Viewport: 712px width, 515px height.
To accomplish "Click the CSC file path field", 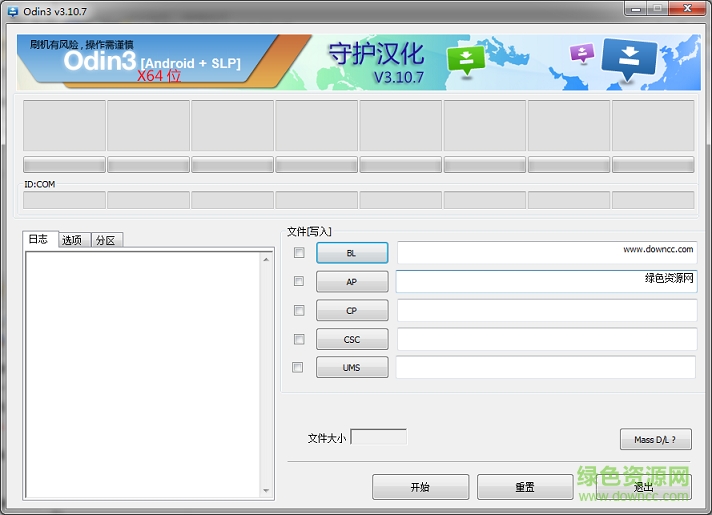I will click(x=546, y=339).
